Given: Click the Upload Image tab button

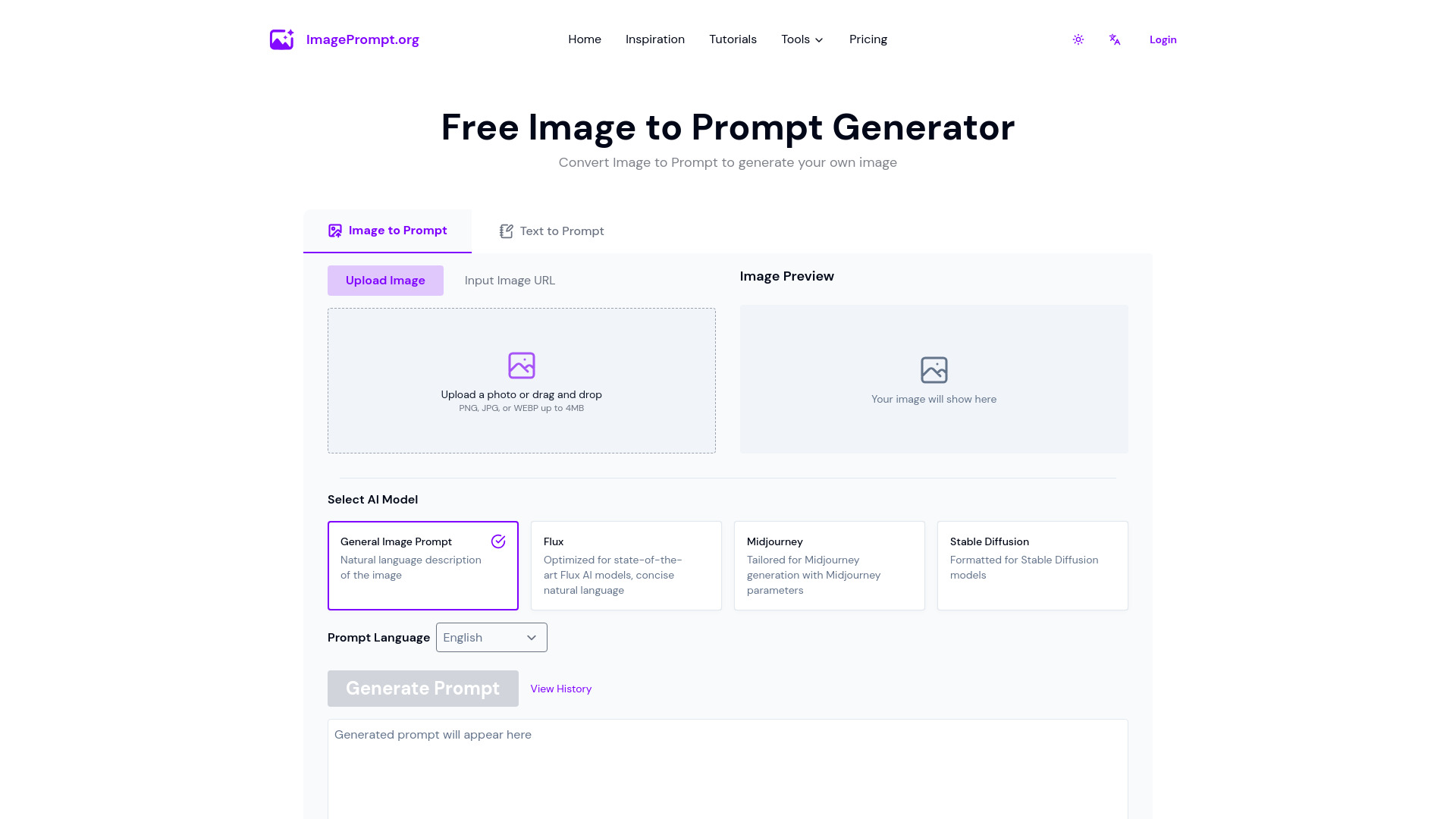Looking at the screenshot, I should [385, 280].
